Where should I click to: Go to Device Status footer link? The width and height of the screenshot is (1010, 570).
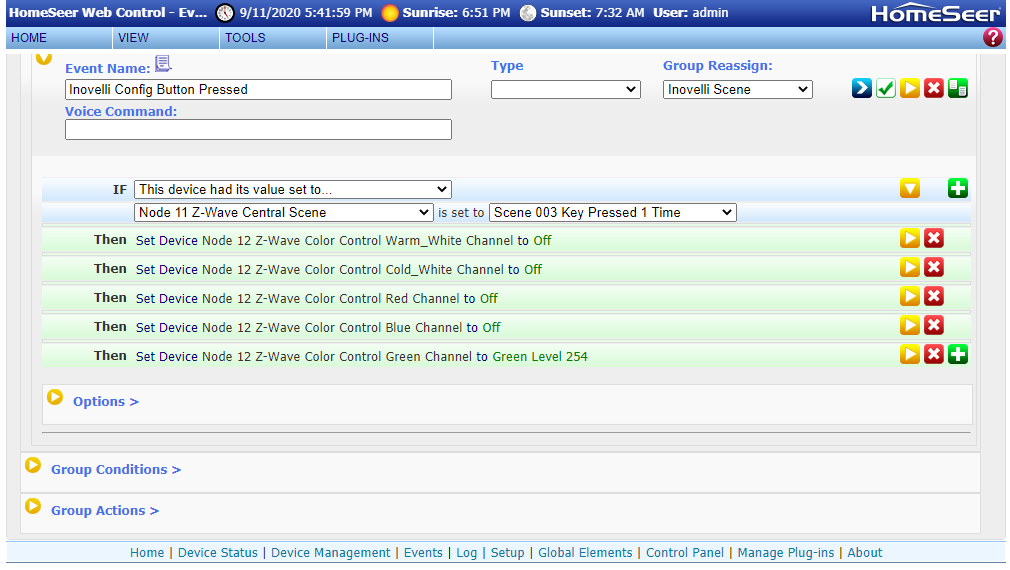[218, 553]
